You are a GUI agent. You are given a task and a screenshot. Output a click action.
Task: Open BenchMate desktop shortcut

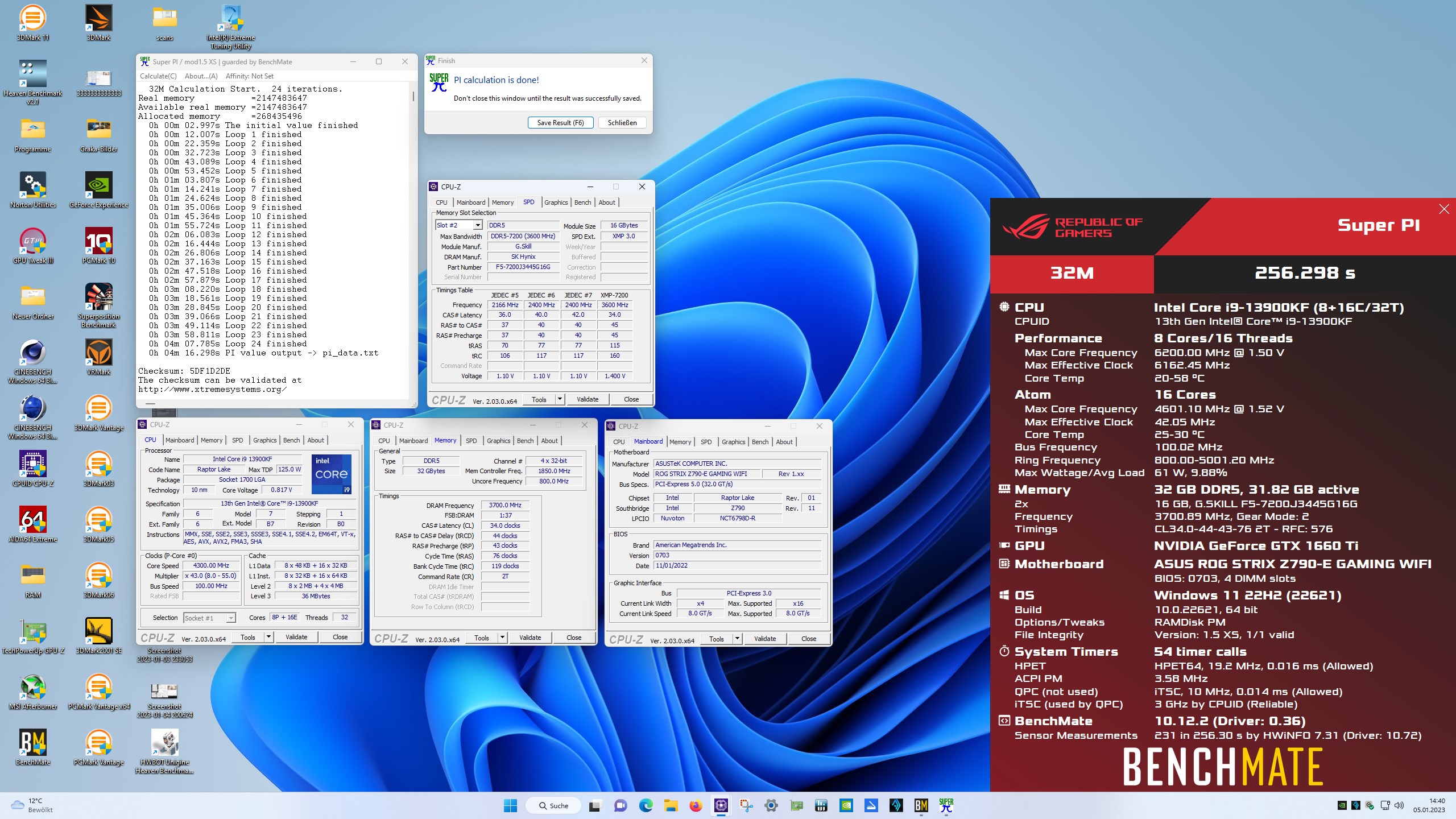(33, 747)
